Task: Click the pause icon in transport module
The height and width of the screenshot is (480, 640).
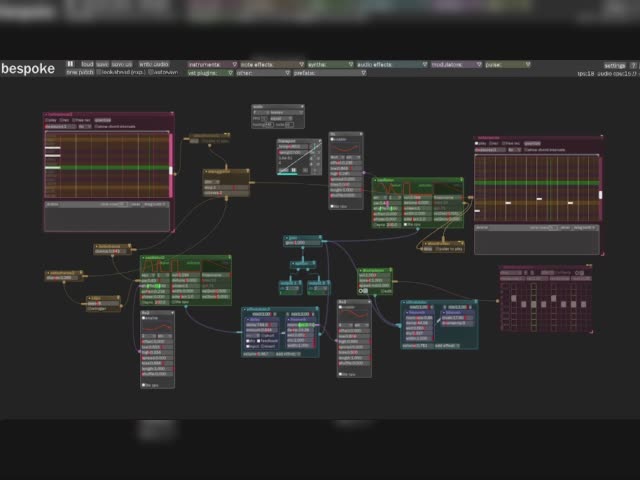Action: (x=293, y=170)
